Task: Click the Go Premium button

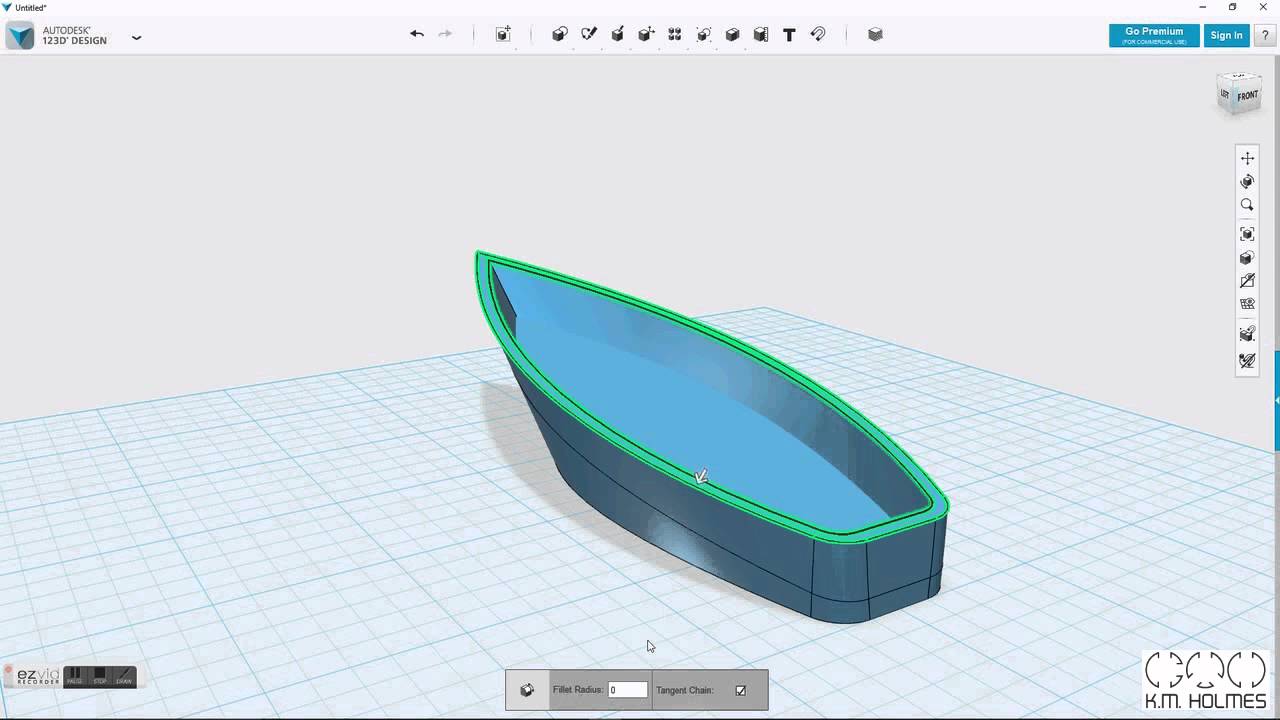Action: tap(1154, 35)
